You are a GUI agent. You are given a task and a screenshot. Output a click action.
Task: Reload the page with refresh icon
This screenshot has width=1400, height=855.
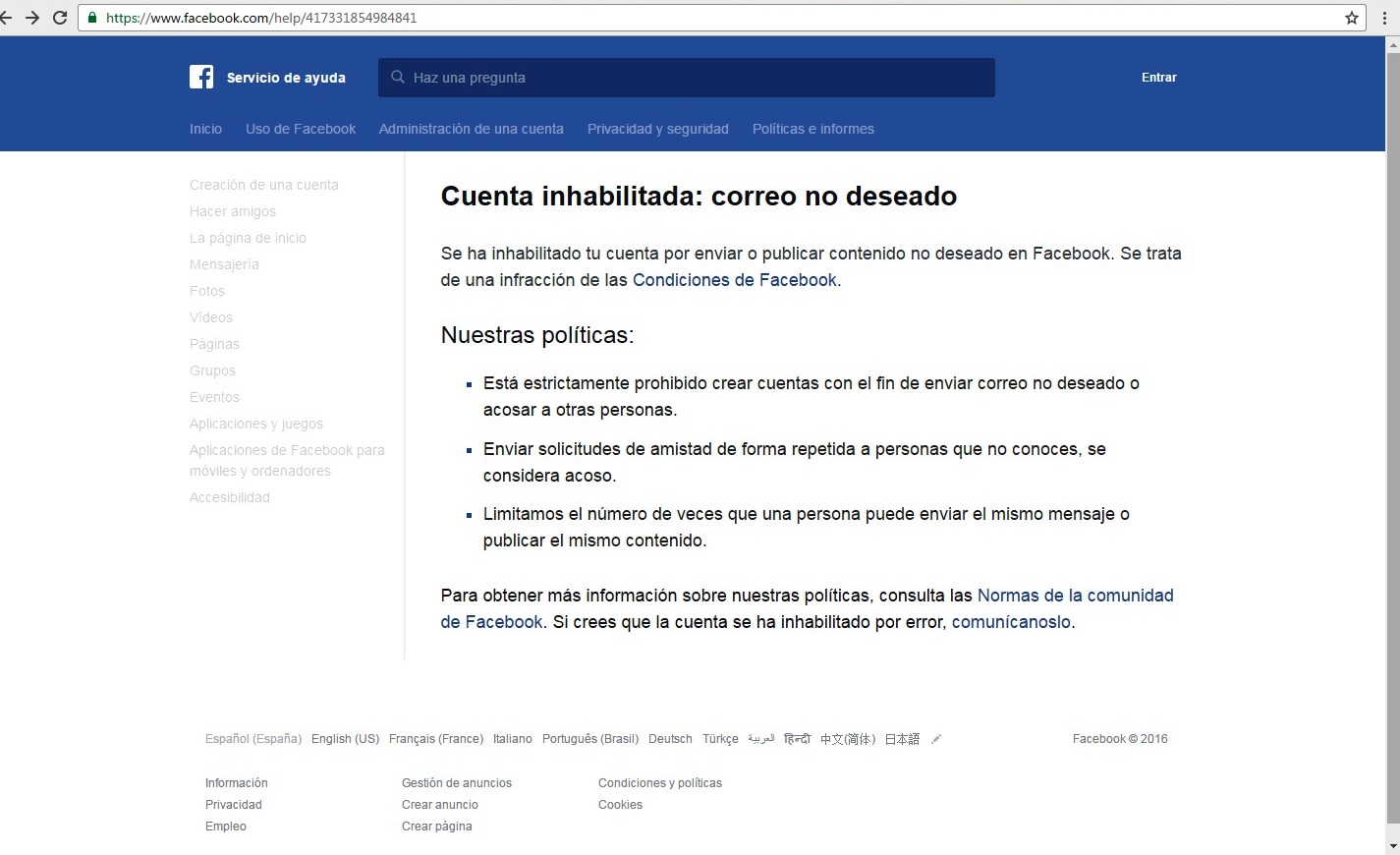60,18
